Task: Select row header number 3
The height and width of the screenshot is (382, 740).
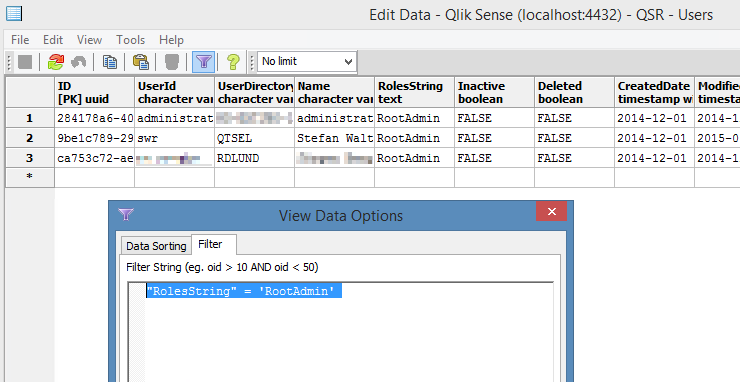Action: pos(30,158)
